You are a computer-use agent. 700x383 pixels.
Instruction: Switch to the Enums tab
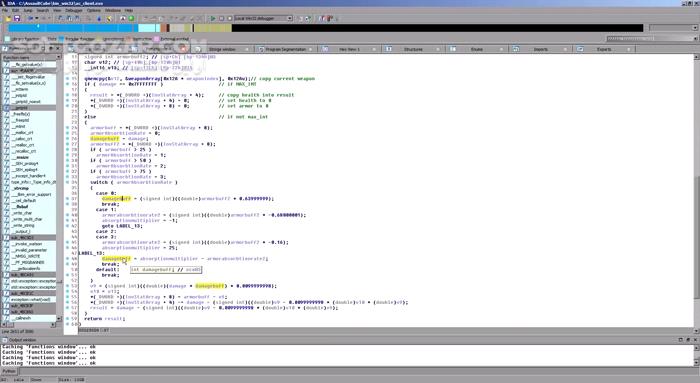coord(476,49)
